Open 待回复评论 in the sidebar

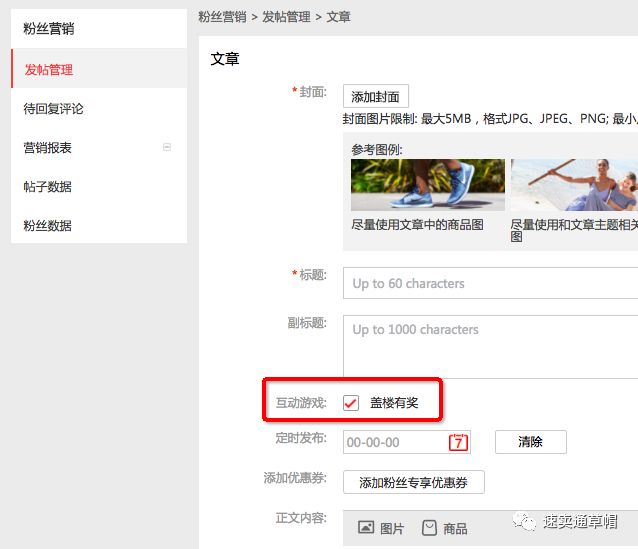[x=54, y=109]
